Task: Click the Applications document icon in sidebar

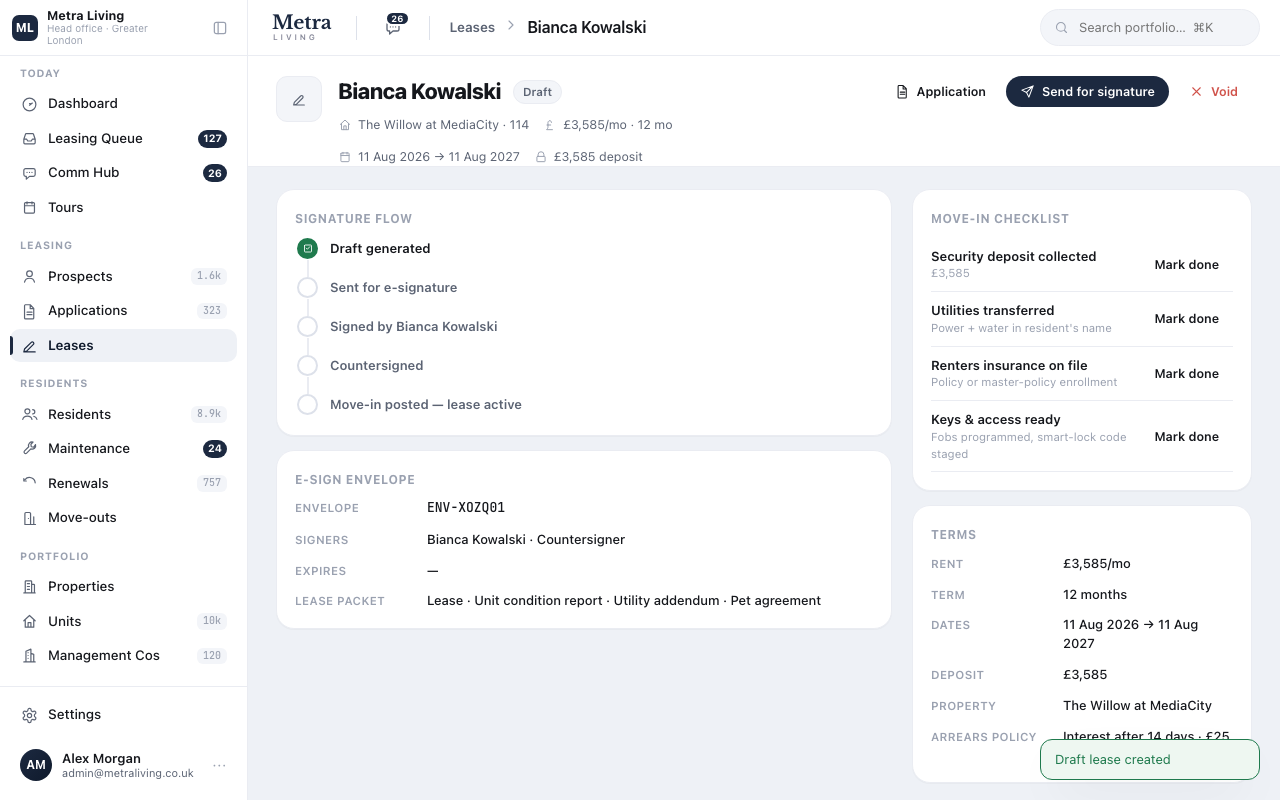Action: [x=29, y=311]
